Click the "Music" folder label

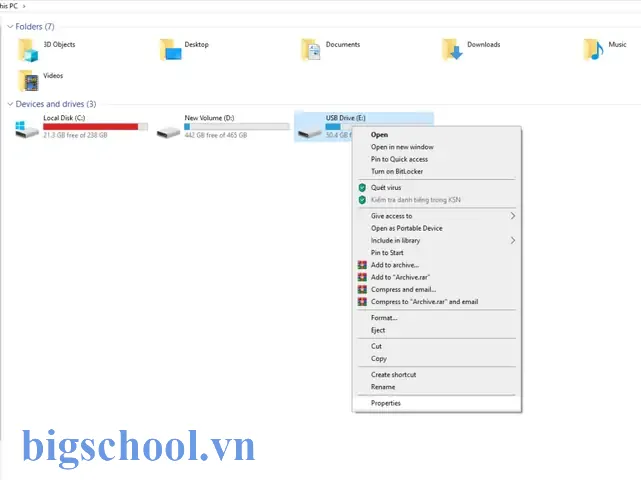[x=617, y=45]
